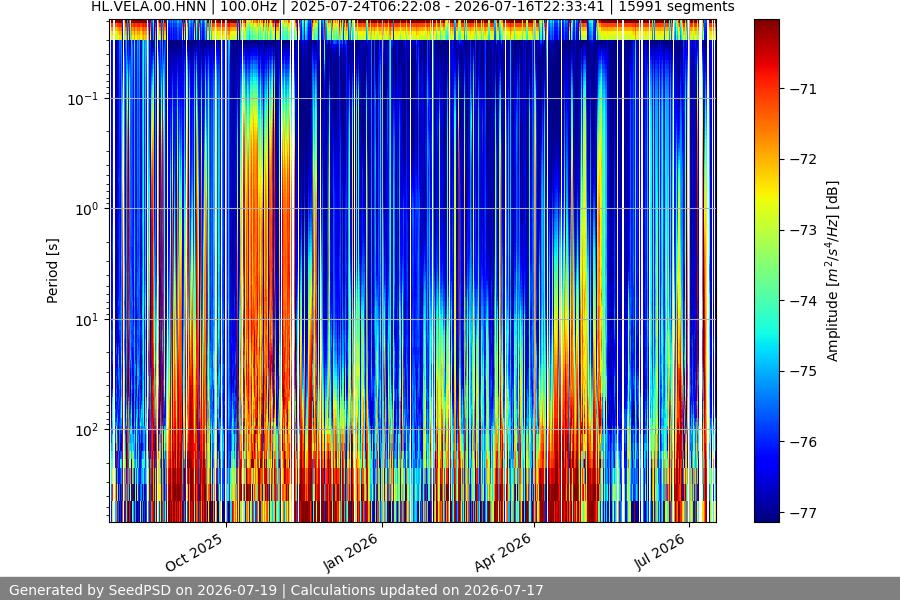Click the -75 colorbar tick label
Viewport: 900px width, 600px height.
coord(804,371)
